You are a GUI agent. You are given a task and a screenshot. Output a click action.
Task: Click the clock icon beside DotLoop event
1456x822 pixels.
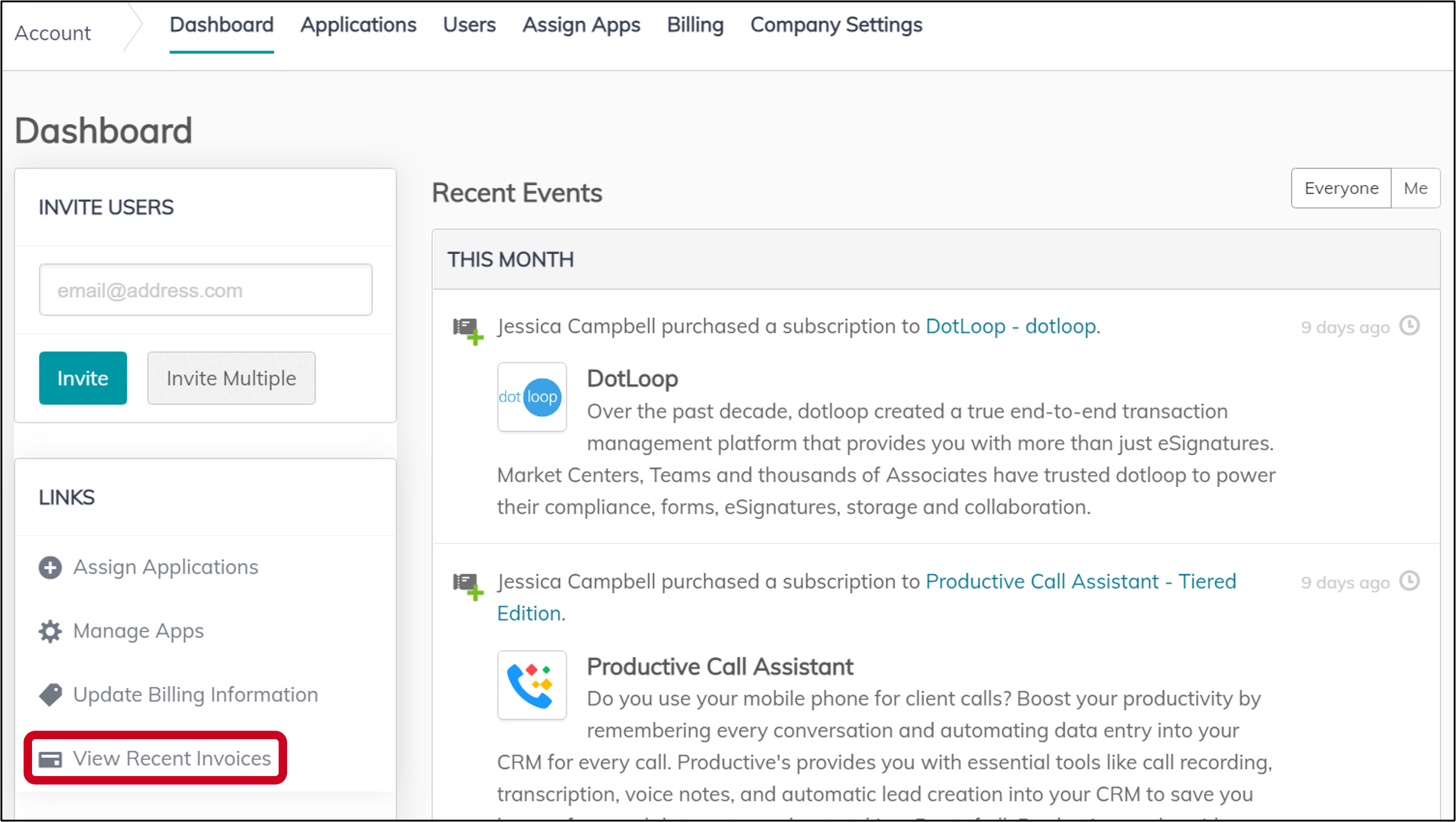[x=1409, y=326]
